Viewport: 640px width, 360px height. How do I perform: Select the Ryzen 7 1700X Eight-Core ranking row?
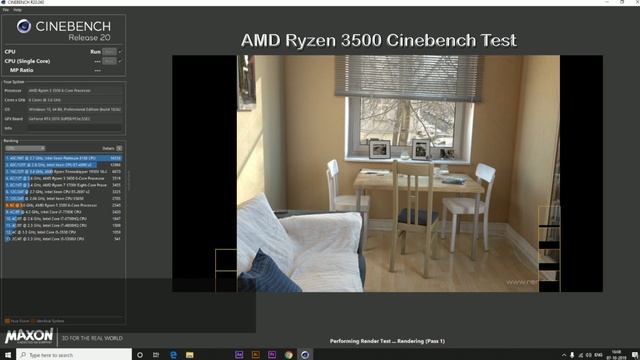point(63,185)
